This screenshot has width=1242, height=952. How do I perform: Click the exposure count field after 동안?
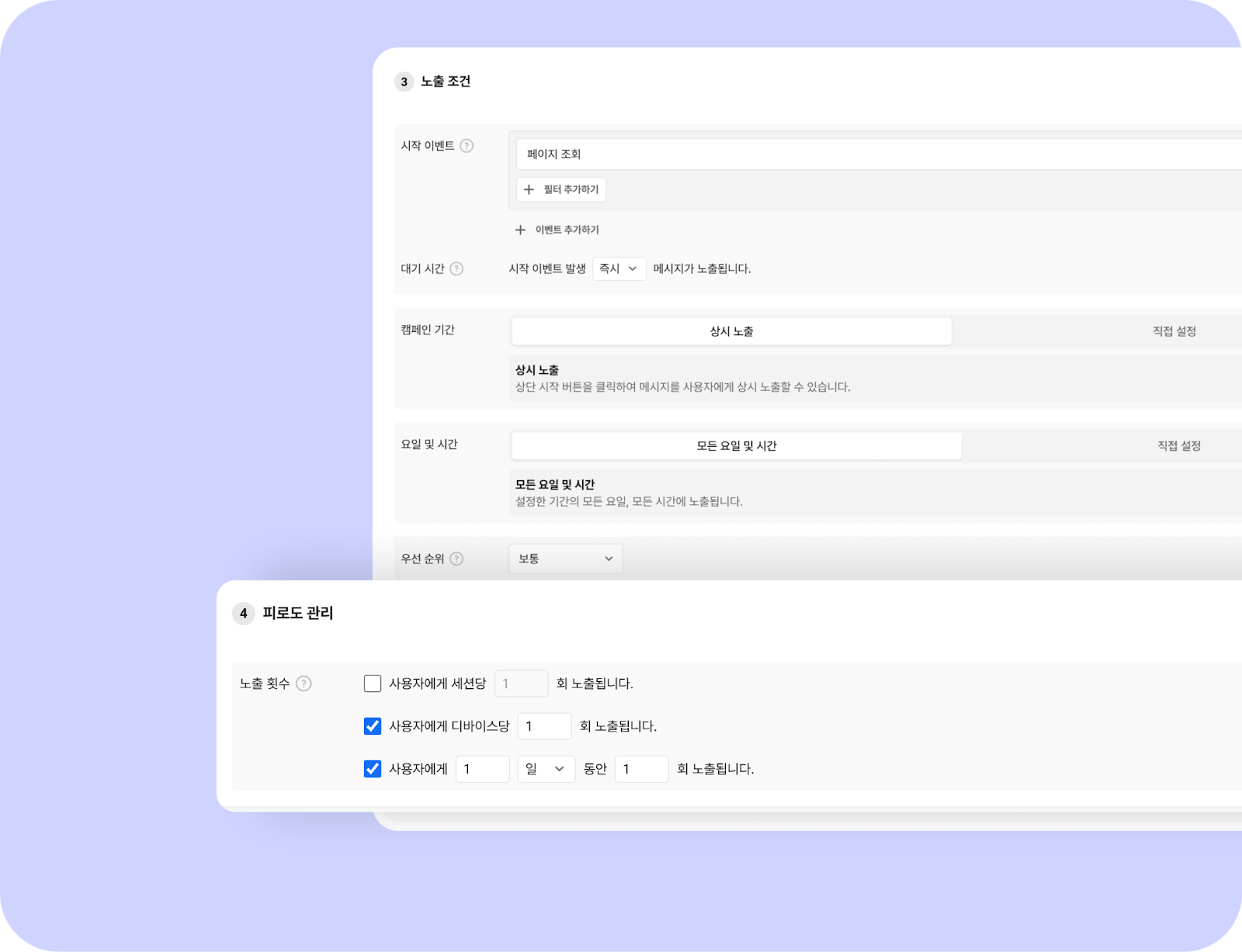[x=642, y=769]
